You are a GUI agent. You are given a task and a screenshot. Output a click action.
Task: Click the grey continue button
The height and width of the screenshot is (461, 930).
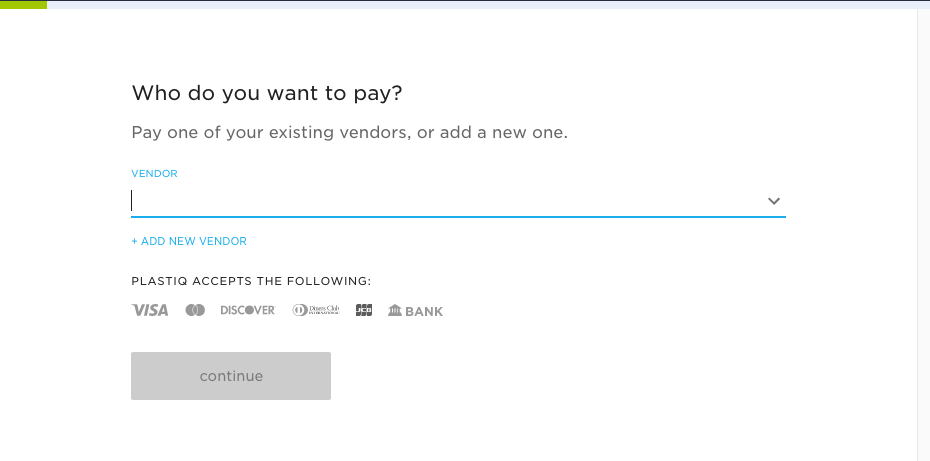pos(231,376)
